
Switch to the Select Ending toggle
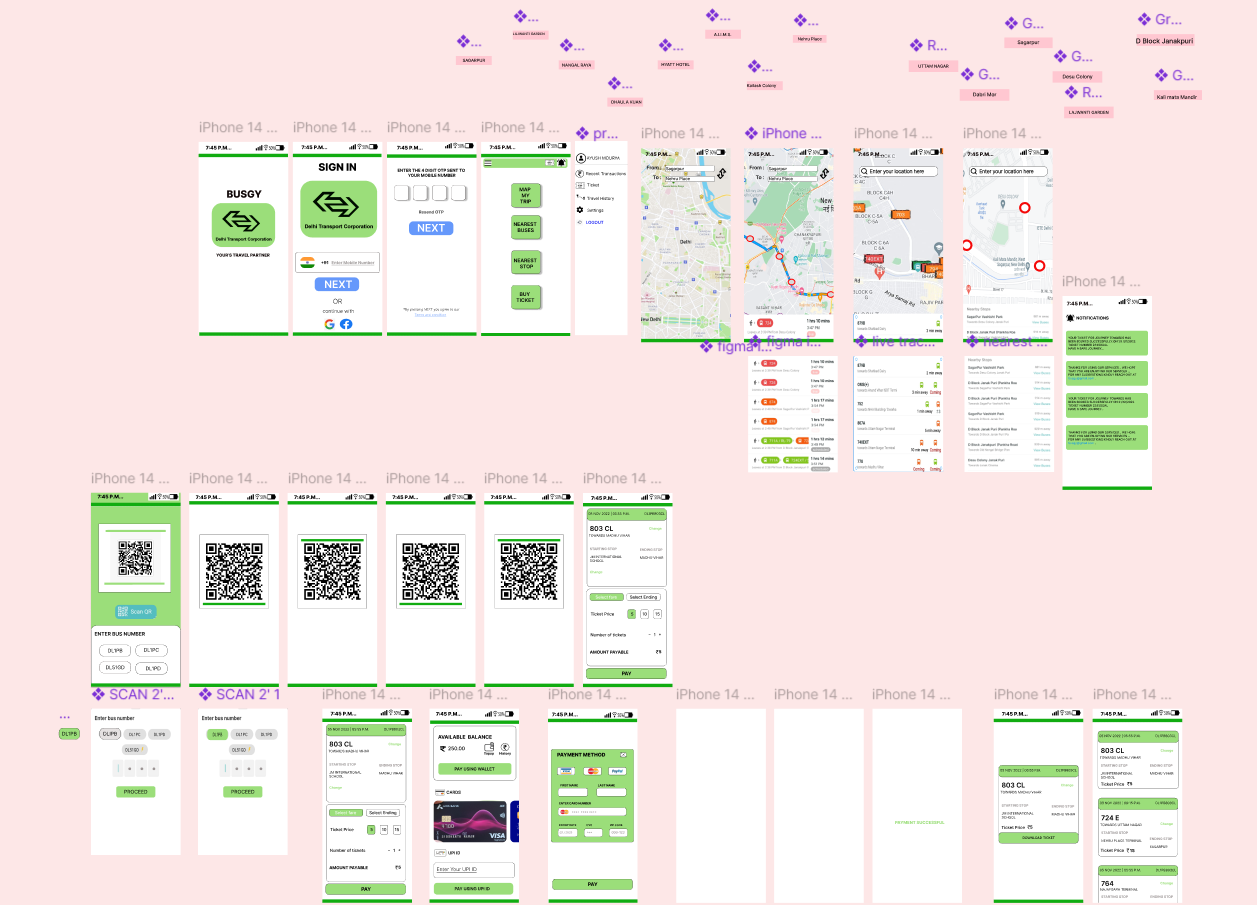(644, 597)
